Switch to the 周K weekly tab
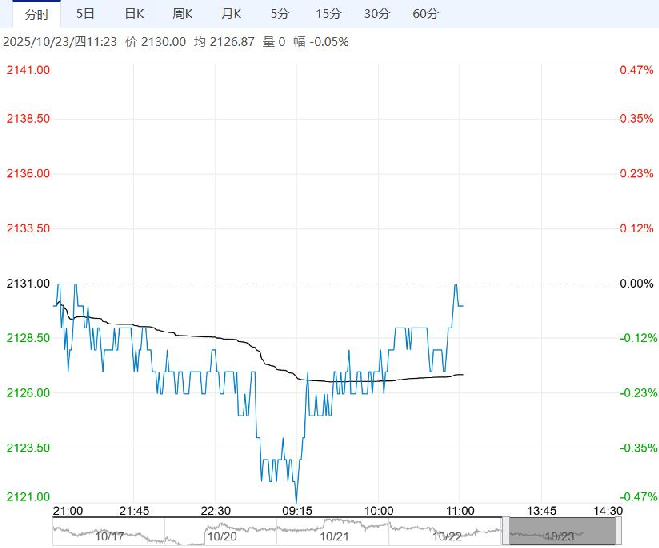This screenshot has height=548, width=659. [182, 13]
